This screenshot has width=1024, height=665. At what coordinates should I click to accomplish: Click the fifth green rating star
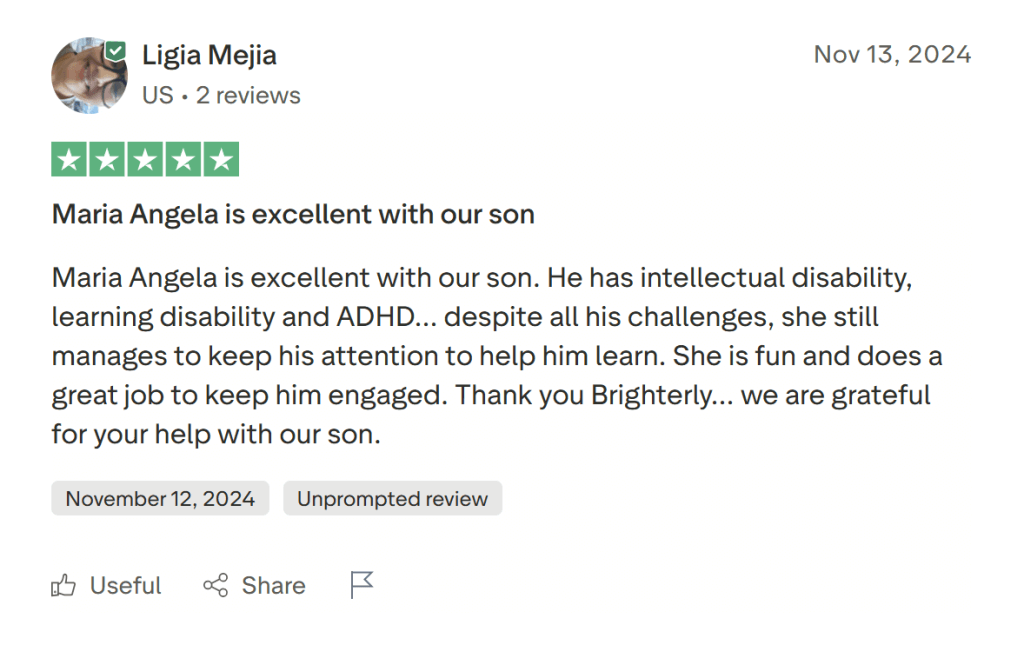[221, 159]
